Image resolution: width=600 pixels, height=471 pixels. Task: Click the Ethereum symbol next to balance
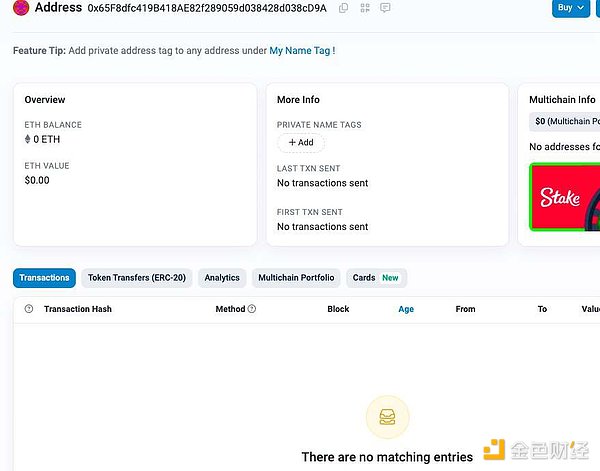point(28,140)
